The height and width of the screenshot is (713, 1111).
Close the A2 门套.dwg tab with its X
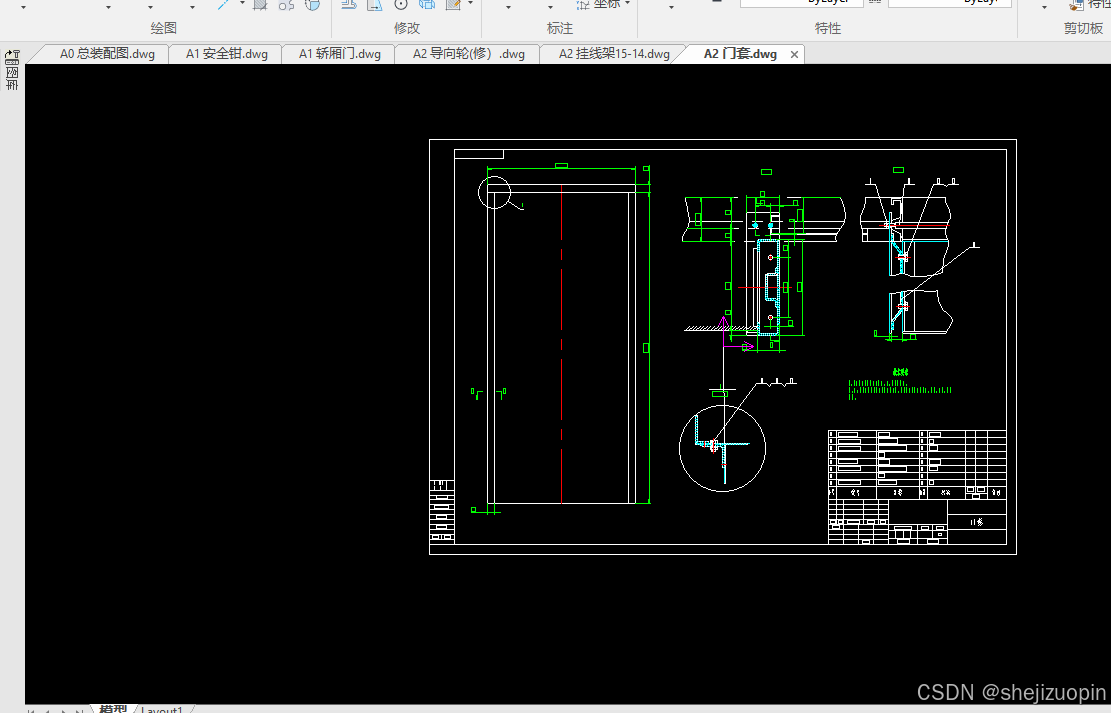point(794,55)
